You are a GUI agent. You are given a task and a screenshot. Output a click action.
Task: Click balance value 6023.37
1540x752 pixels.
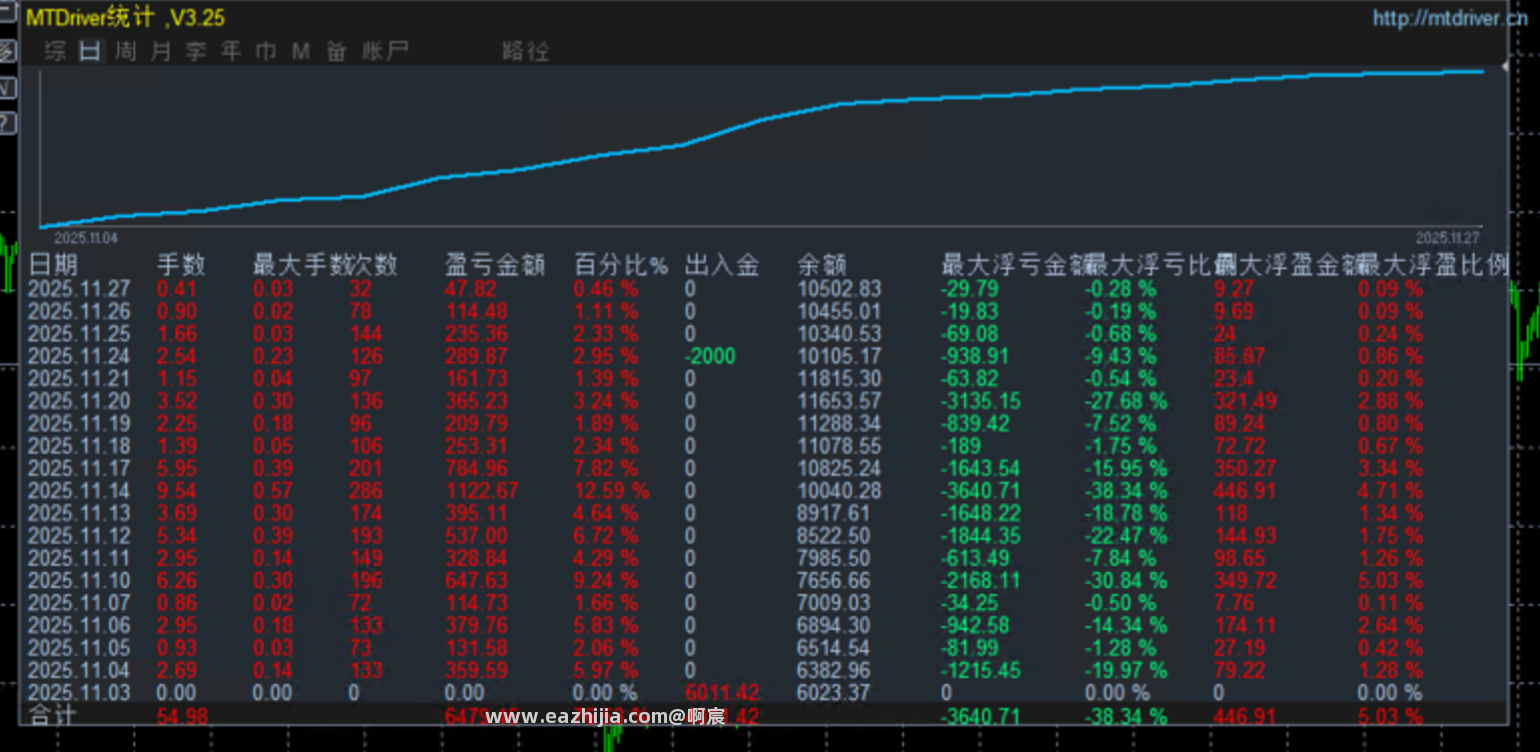(x=834, y=693)
